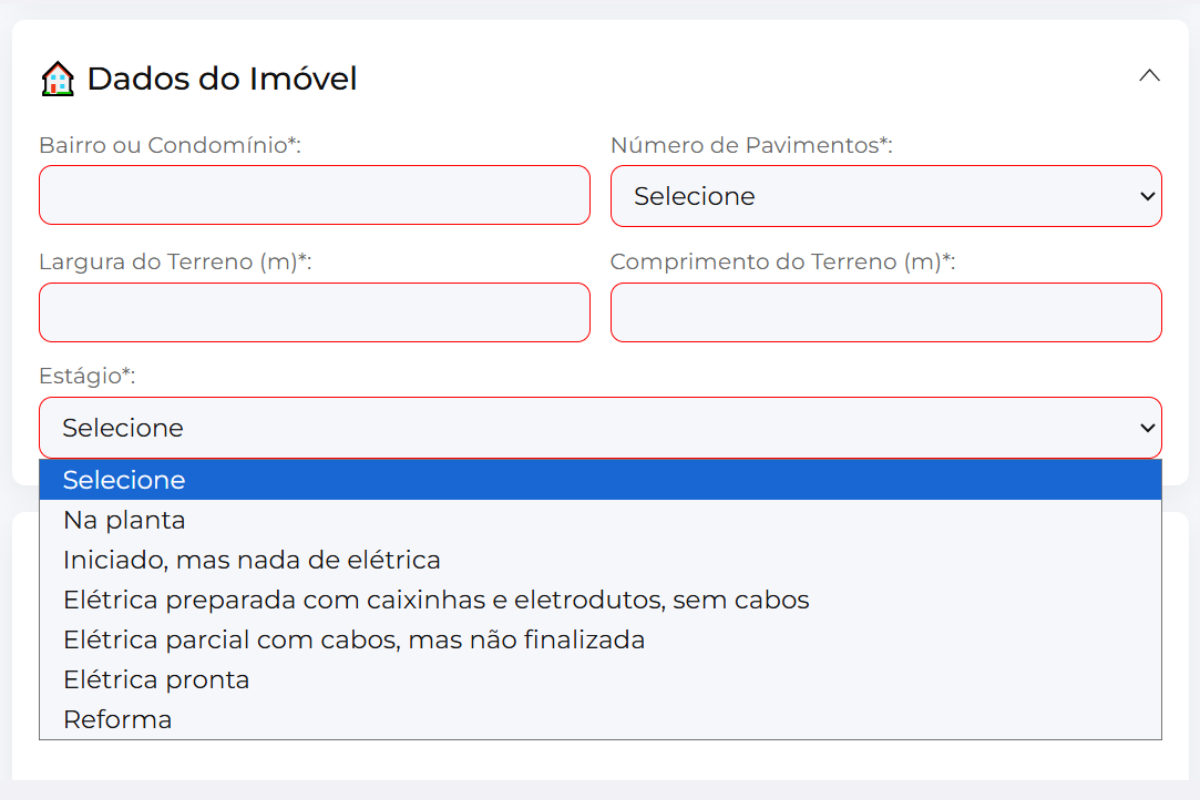Screen dimensions: 1200x800
Task: Collapse the Dados do Imóvel section
Action: click(x=1149, y=75)
